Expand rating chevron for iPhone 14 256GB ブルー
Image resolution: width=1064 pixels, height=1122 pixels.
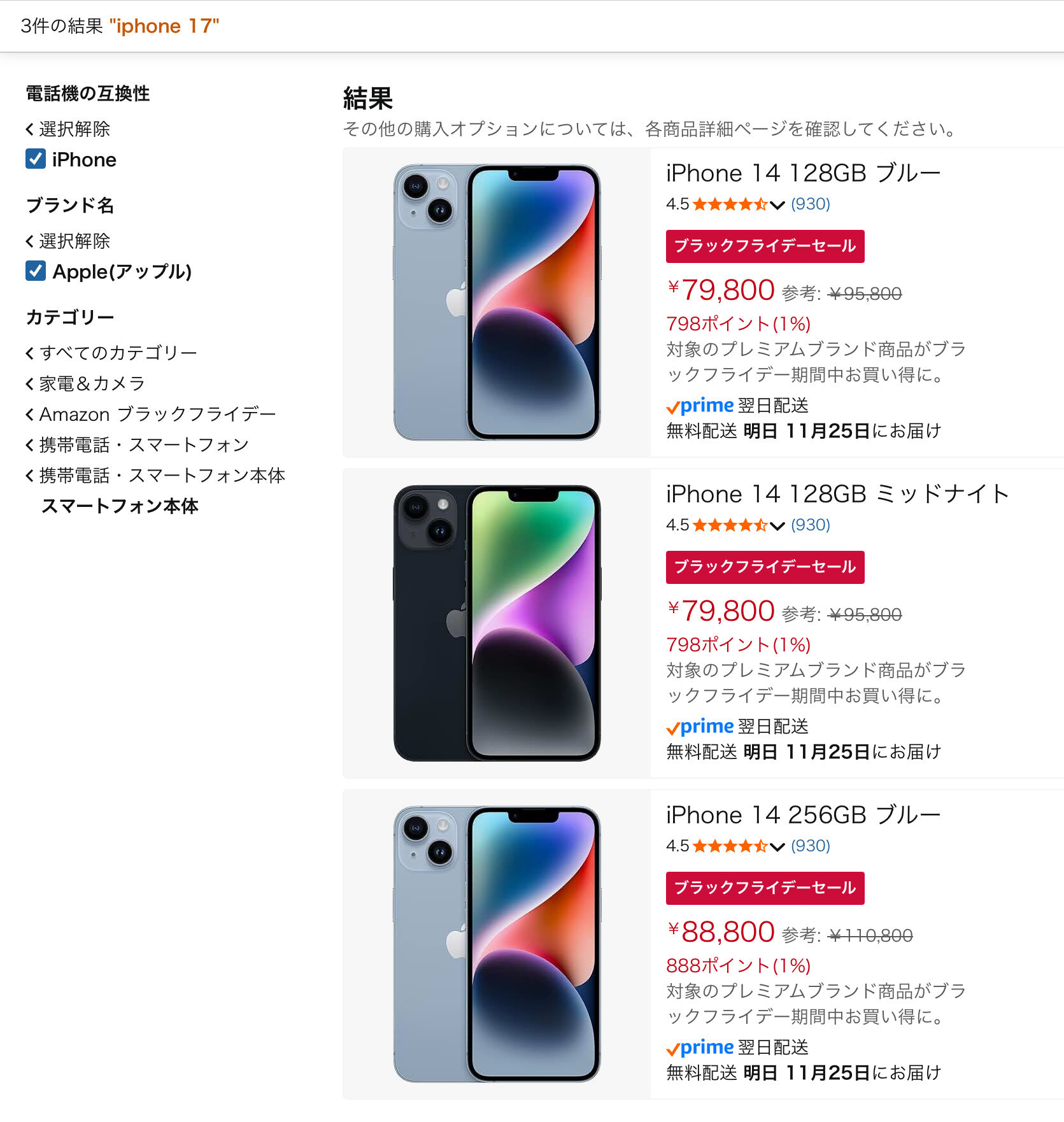[777, 846]
